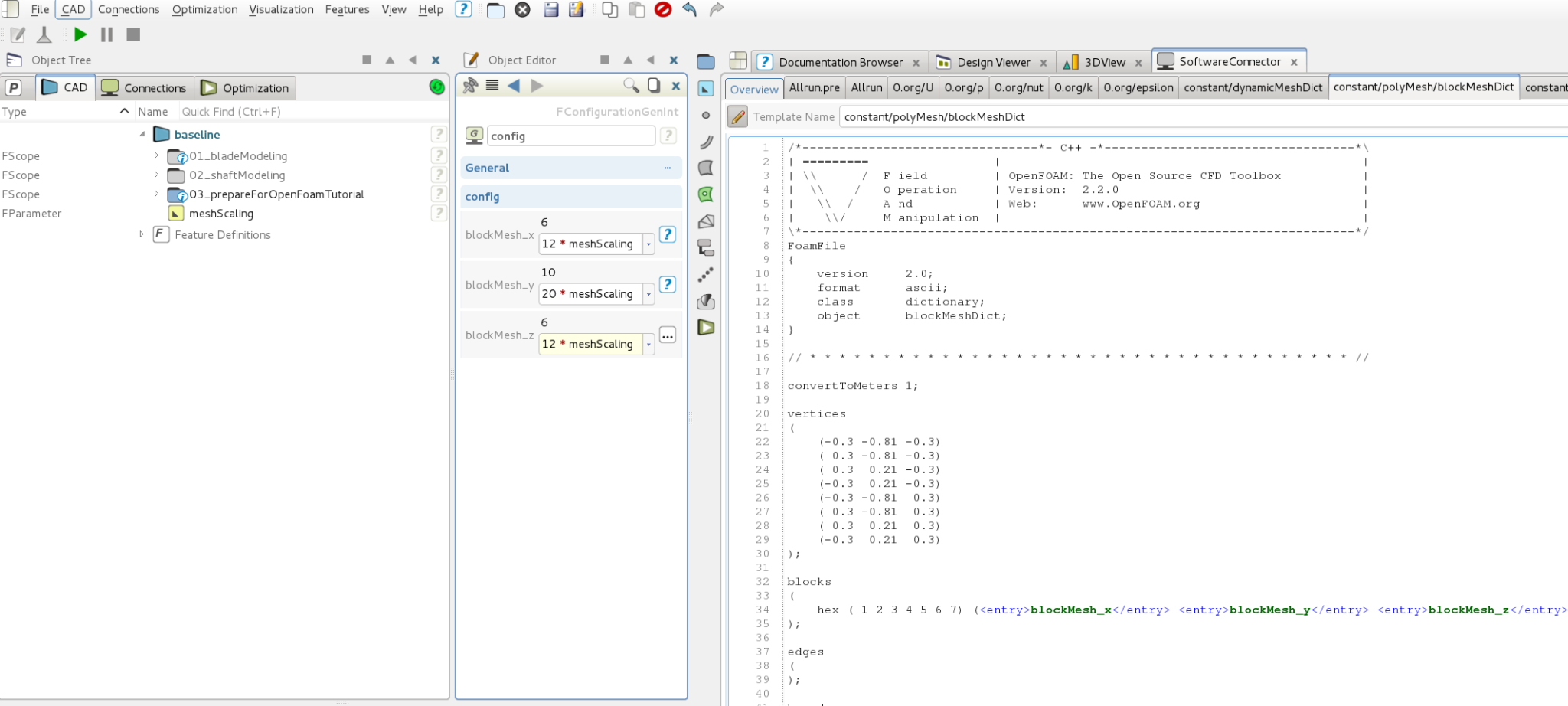Click the save disk icon in toolbar
1568x706 pixels.
[x=550, y=10]
